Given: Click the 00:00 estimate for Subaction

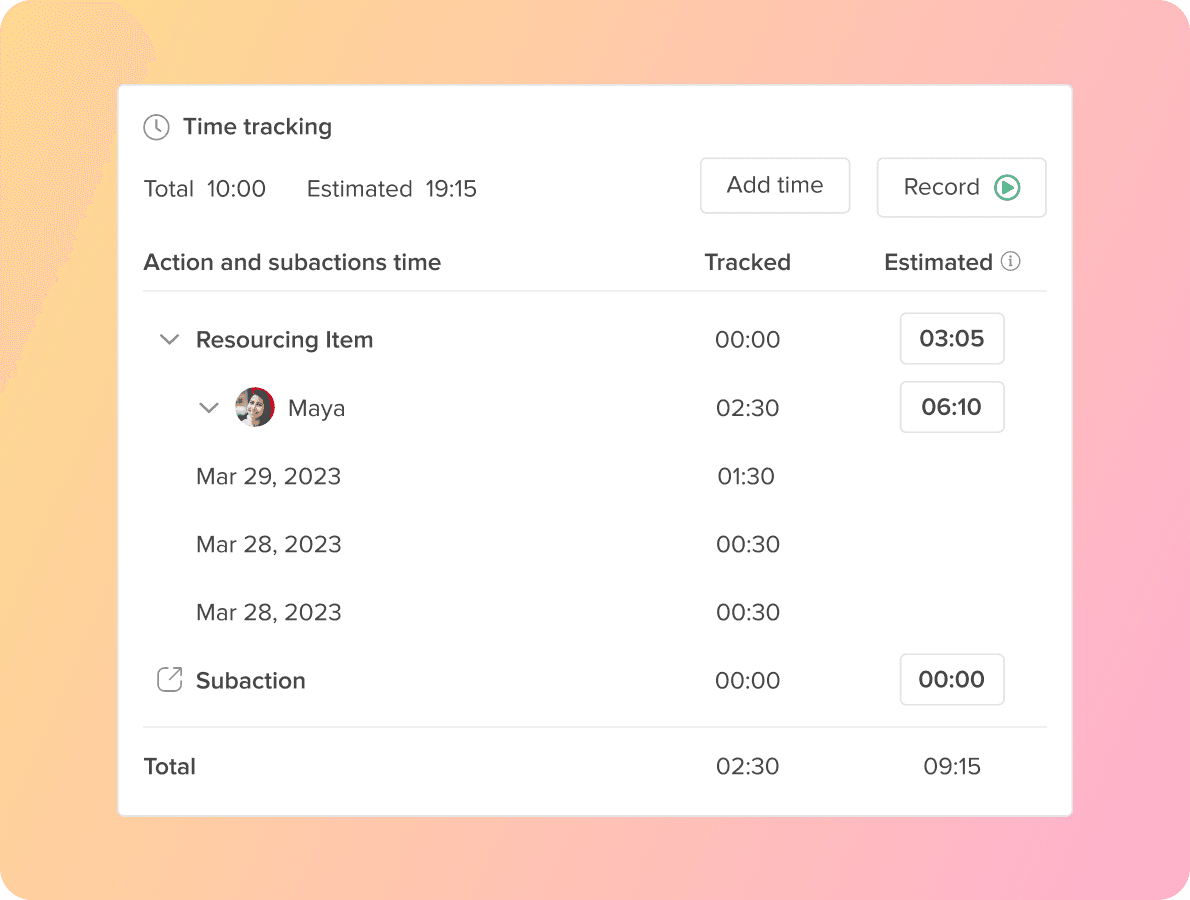Looking at the screenshot, I should (952, 679).
